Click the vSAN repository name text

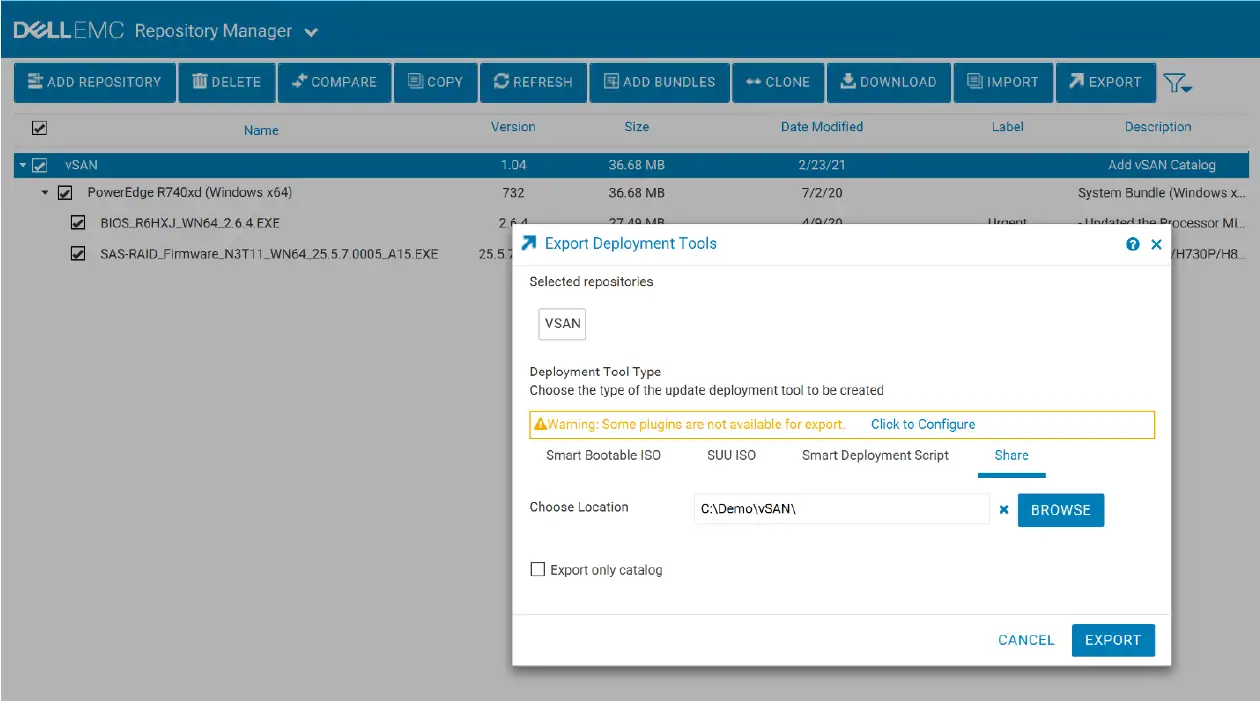(82, 165)
